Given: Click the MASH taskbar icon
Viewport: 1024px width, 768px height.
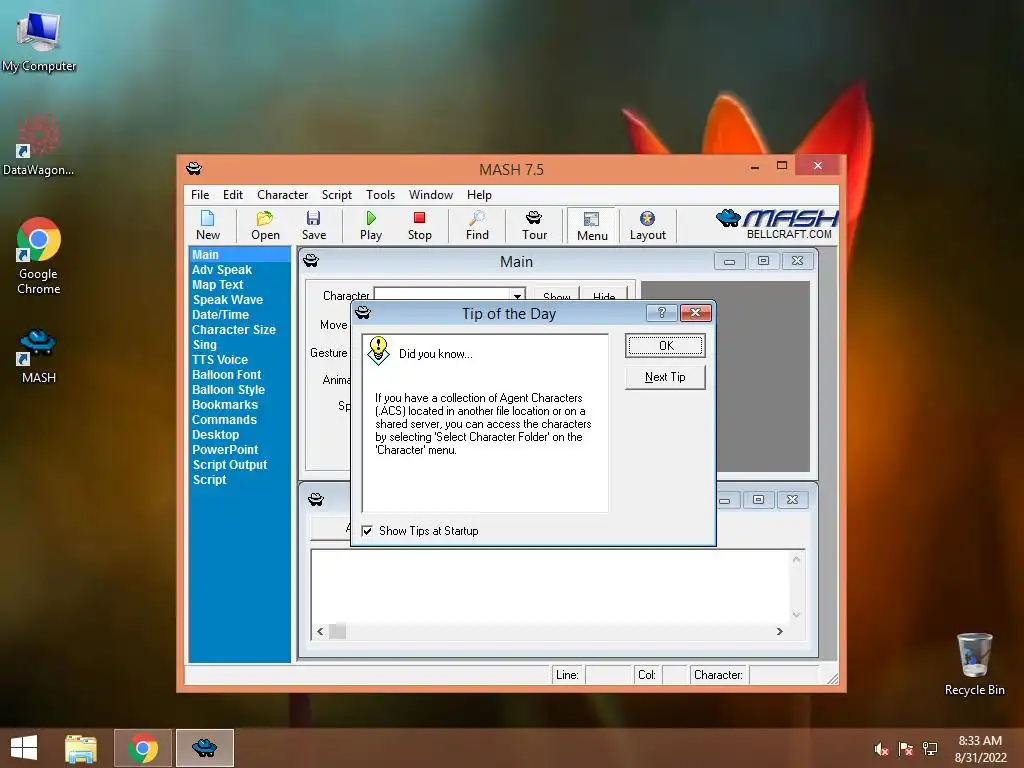Looking at the screenshot, I should [204, 748].
